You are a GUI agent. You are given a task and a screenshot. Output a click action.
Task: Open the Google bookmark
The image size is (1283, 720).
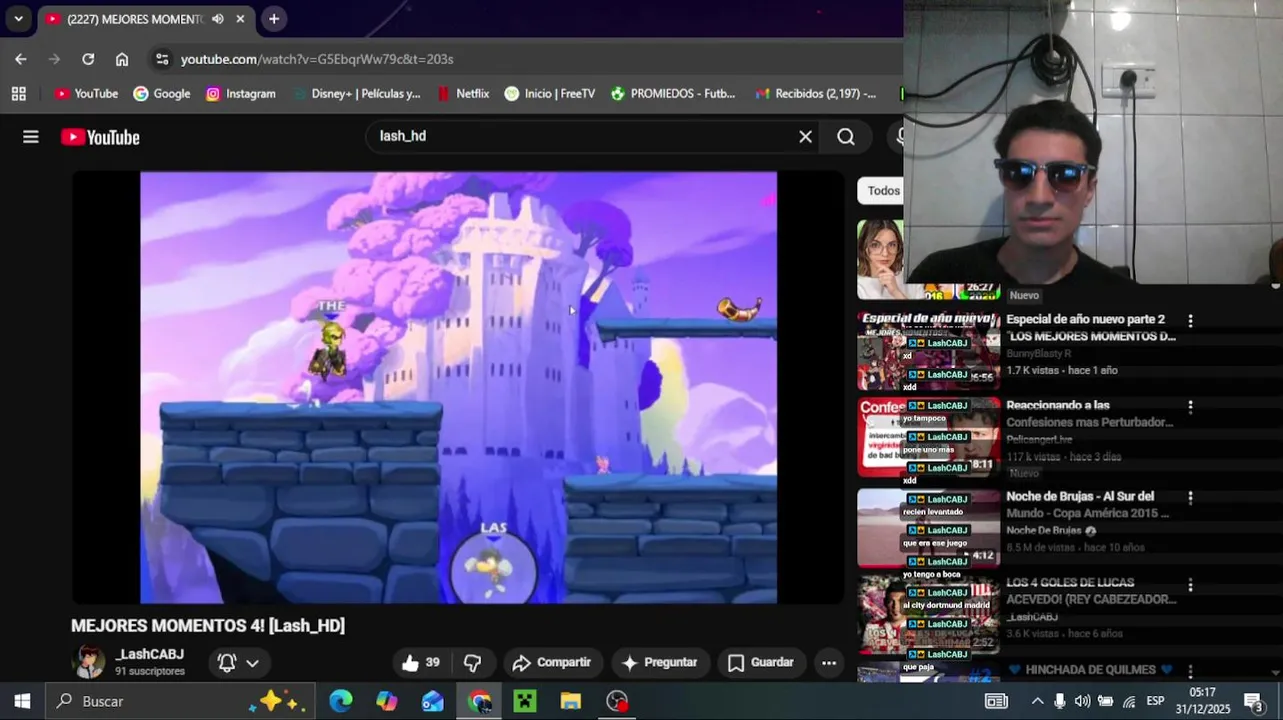tap(161, 93)
